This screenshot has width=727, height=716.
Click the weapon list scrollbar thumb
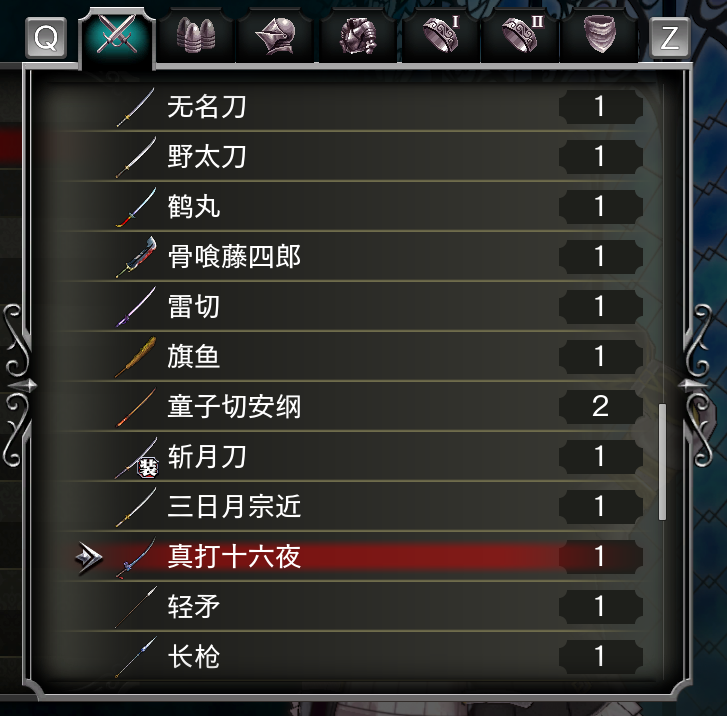662,462
